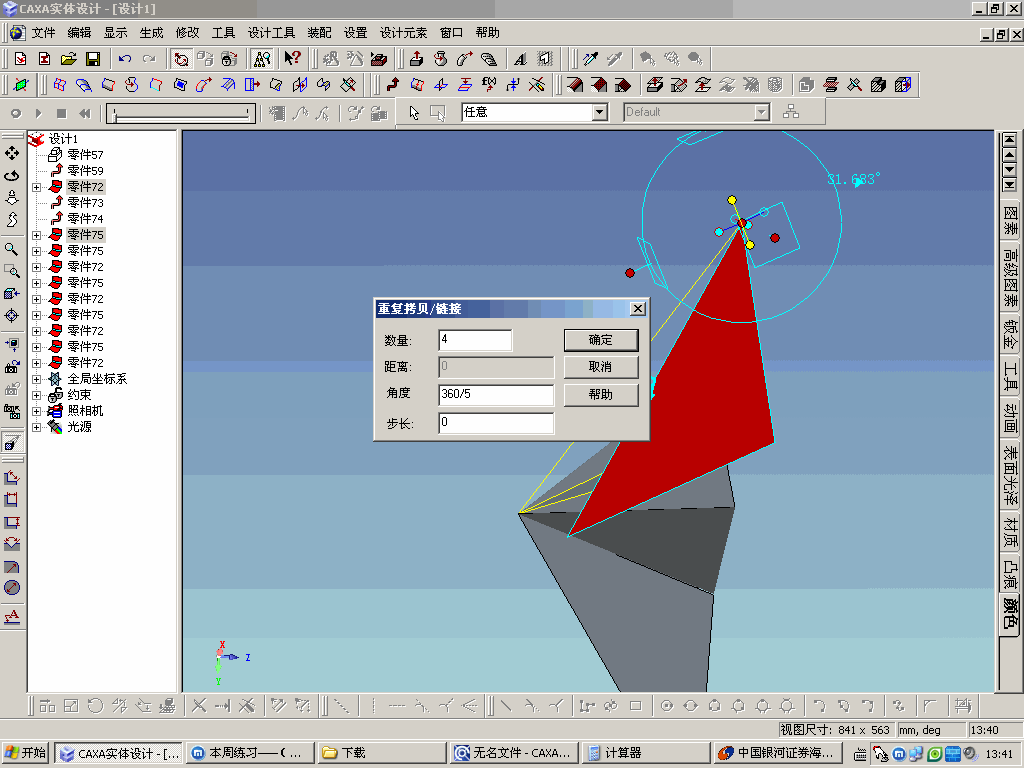Open the 文件 menu

43,33
